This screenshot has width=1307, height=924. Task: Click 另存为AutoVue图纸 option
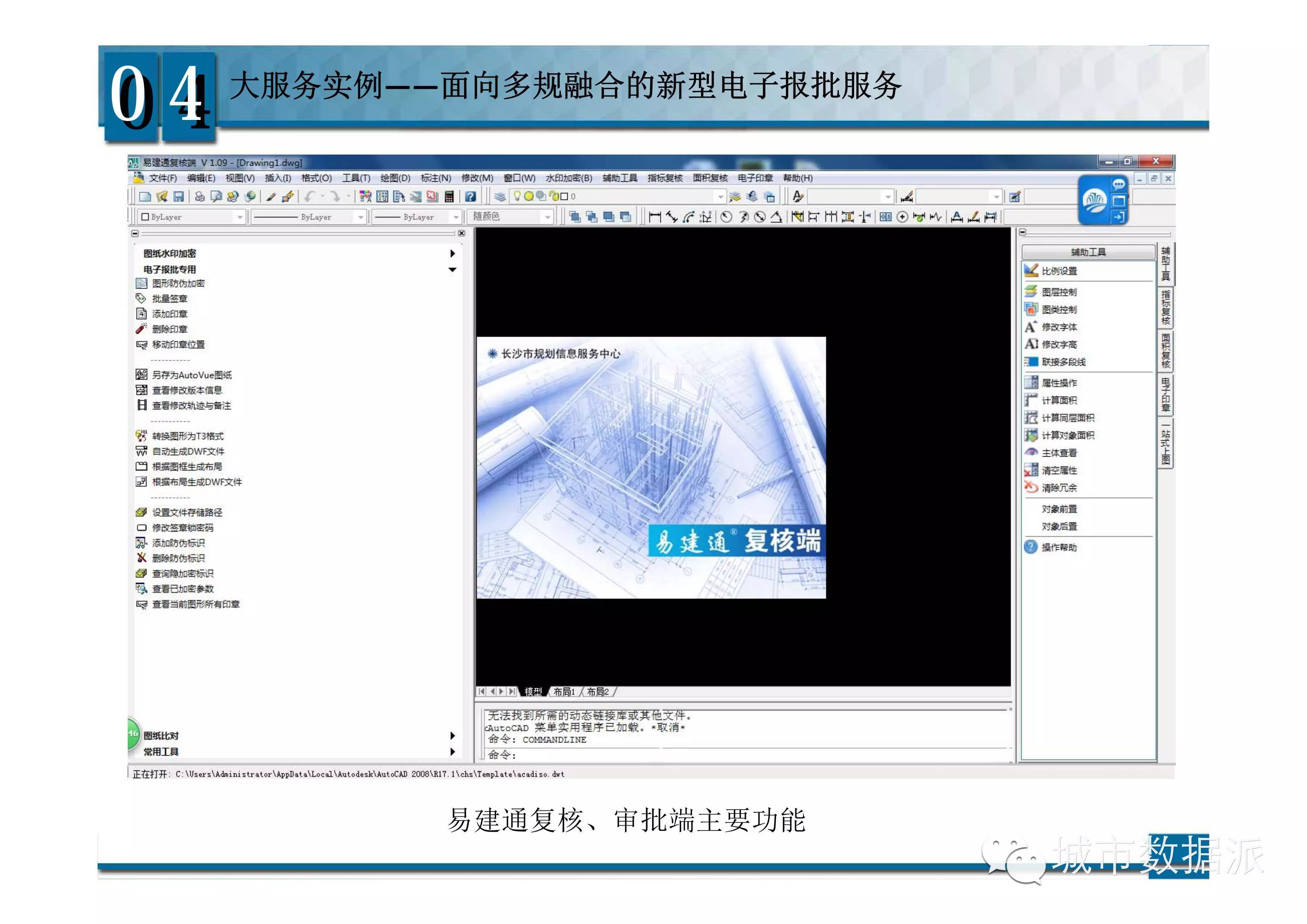click(191, 375)
